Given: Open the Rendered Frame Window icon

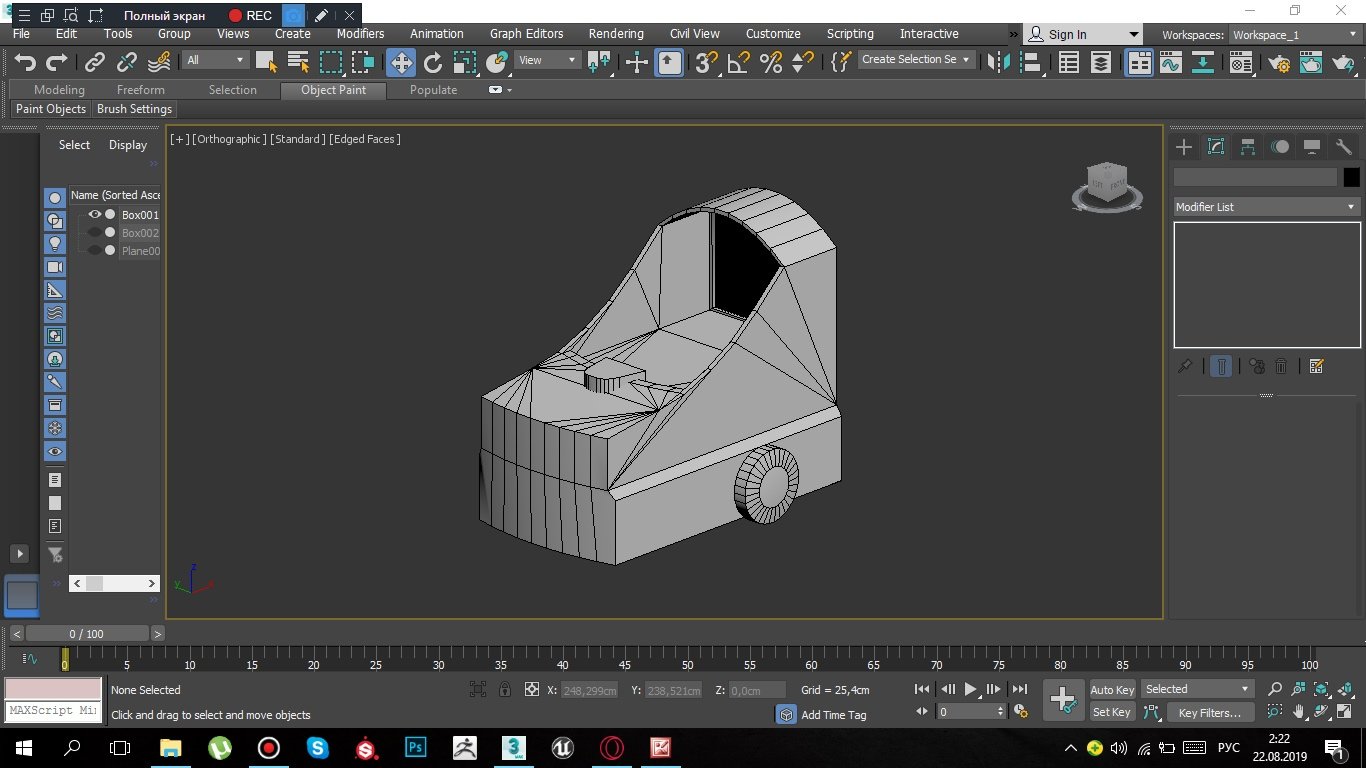Looking at the screenshot, I should pyautogui.click(x=1312, y=63).
